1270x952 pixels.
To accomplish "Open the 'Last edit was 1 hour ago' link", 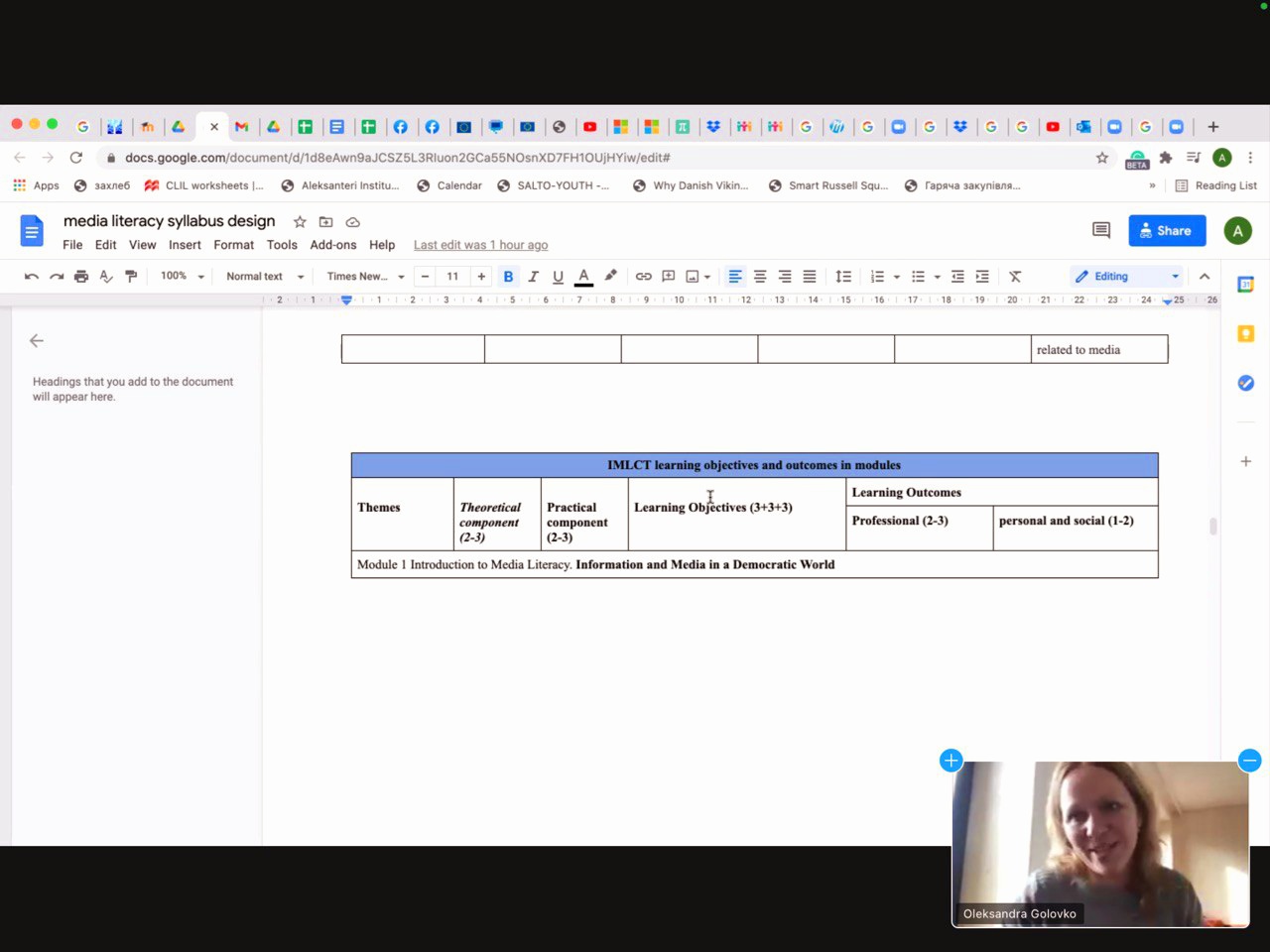I will 480,245.
